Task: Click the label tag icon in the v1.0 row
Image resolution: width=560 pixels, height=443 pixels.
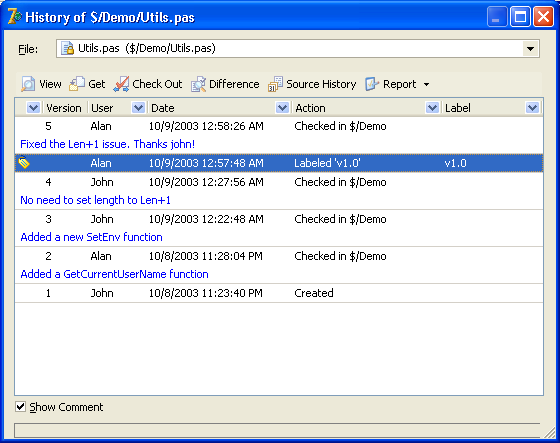Action: point(24,163)
